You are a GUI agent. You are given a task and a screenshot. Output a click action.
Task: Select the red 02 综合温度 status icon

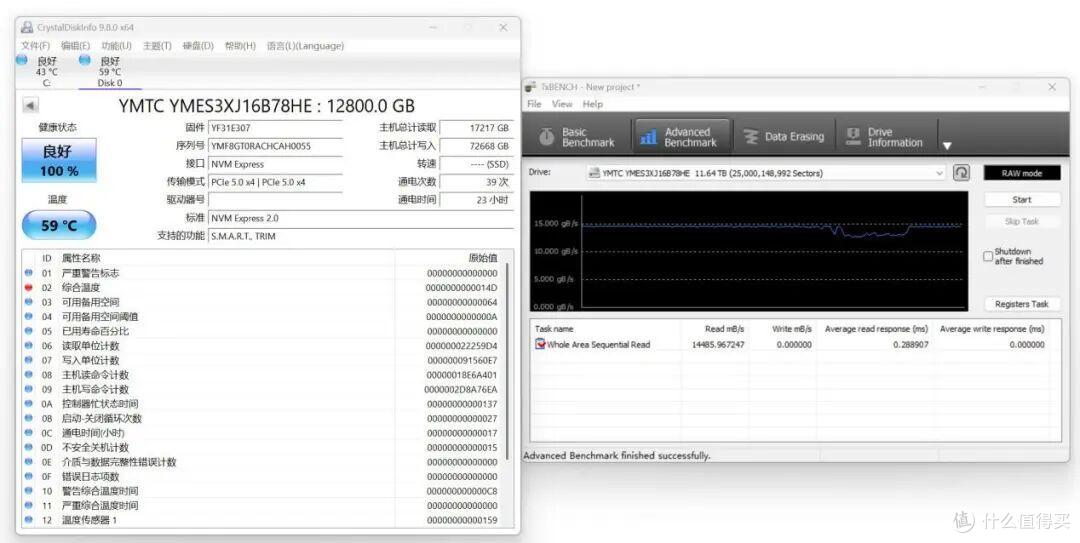pyautogui.click(x=28, y=287)
